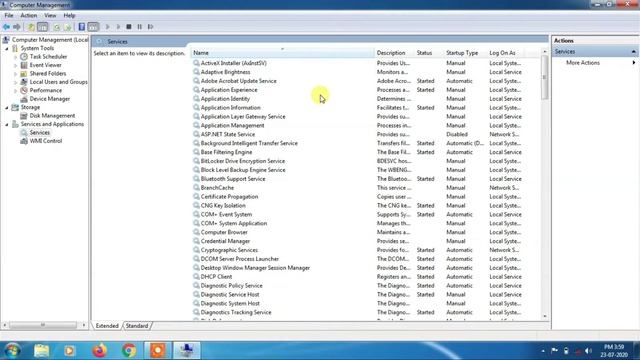
Task: Sort by the Status column header
Action: (429, 53)
